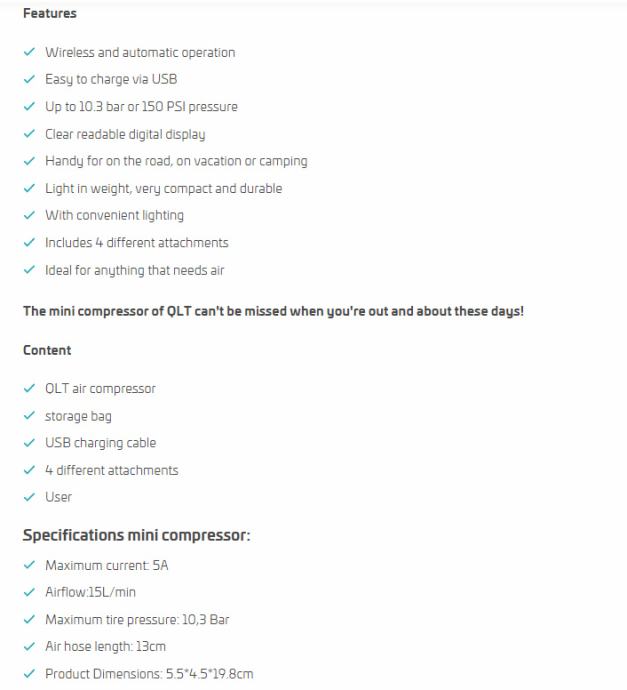
Task: Click the User item in Content list
Action: tap(58, 497)
